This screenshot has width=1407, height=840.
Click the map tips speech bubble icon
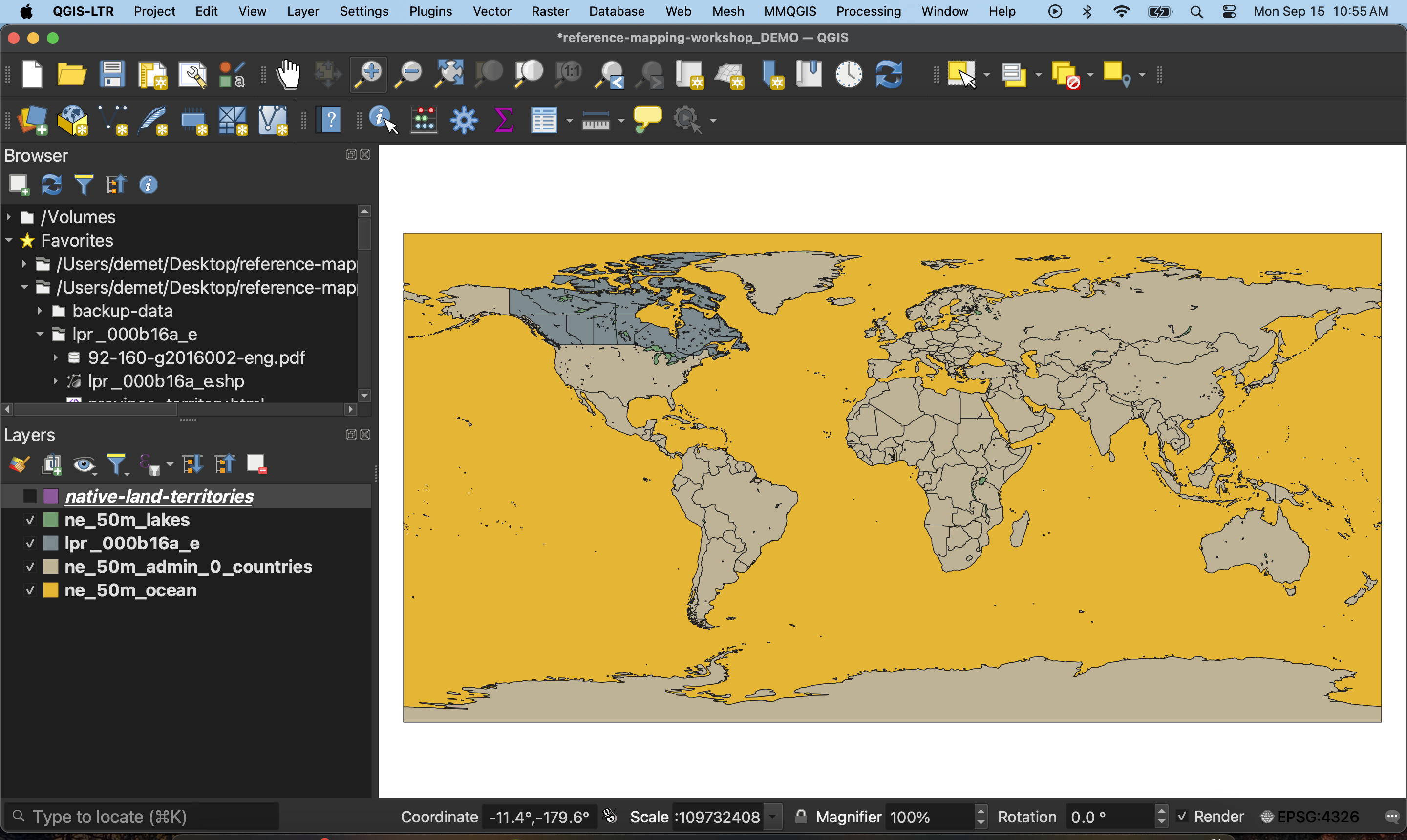(647, 119)
